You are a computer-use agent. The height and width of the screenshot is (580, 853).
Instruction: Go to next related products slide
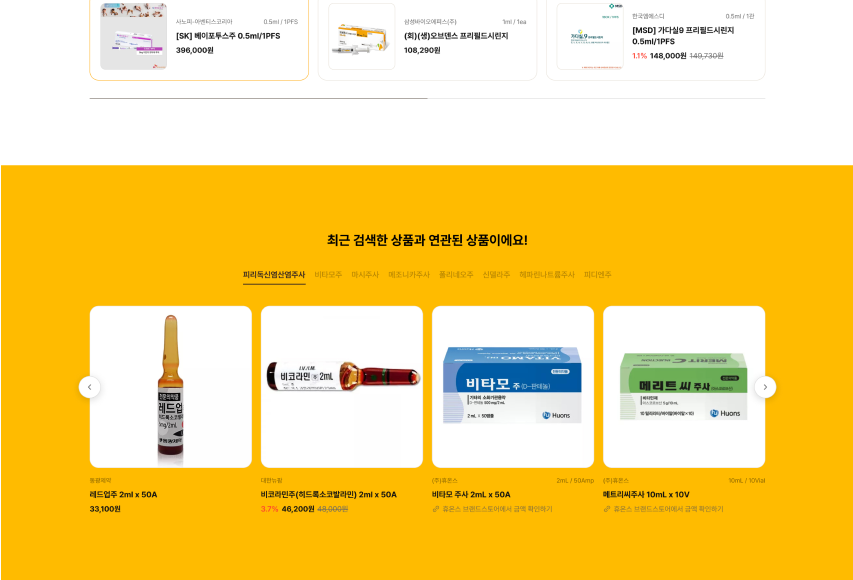765,387
